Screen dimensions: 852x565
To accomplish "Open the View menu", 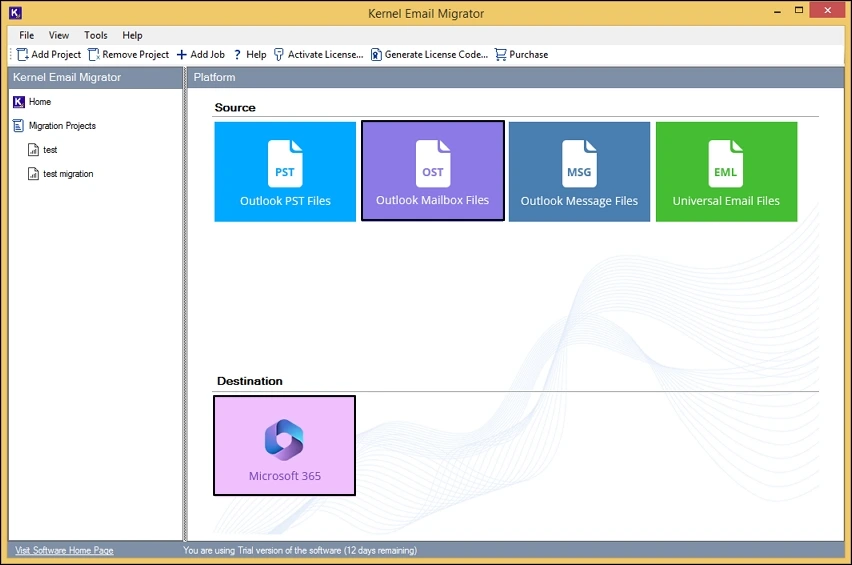I will [x=59, y=35].
